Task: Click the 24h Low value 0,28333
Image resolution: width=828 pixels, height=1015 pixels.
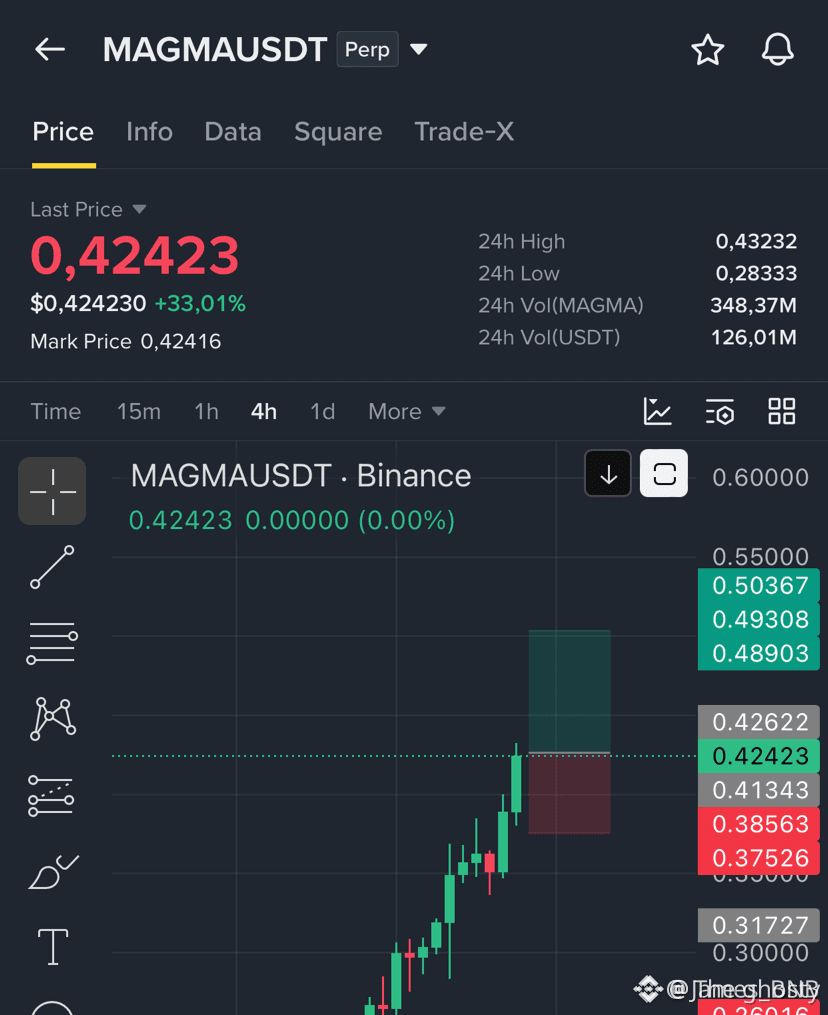Action: tap(756, 273)
